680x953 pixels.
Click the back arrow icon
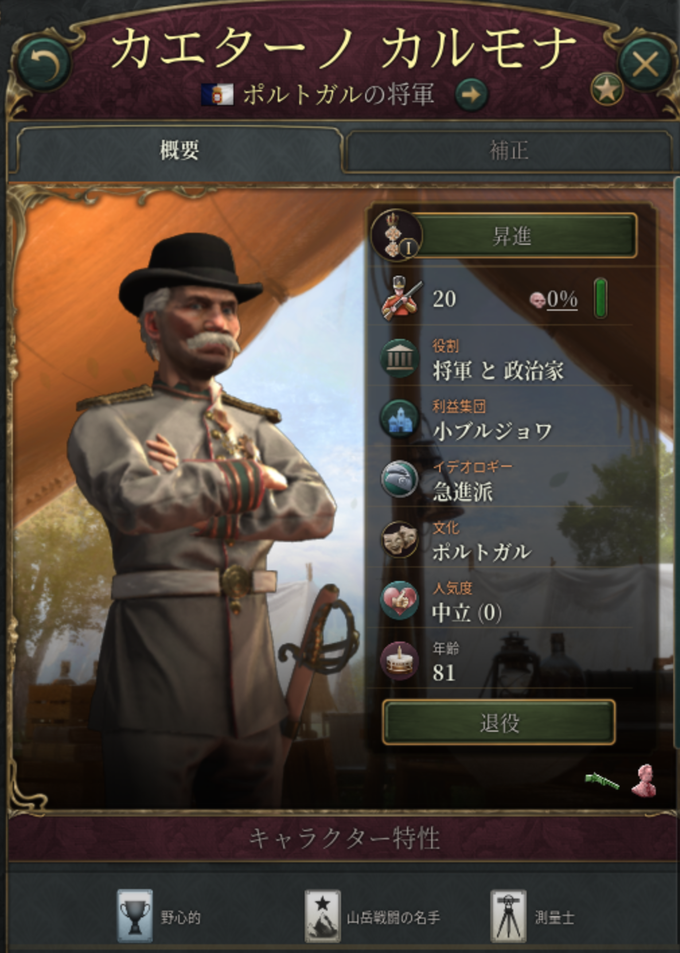(x=43, y=64)
